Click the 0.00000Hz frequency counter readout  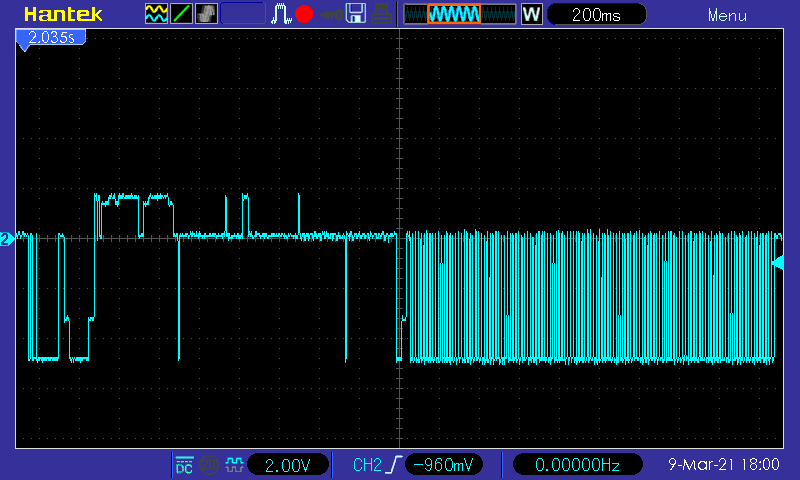tap(578, 465)
